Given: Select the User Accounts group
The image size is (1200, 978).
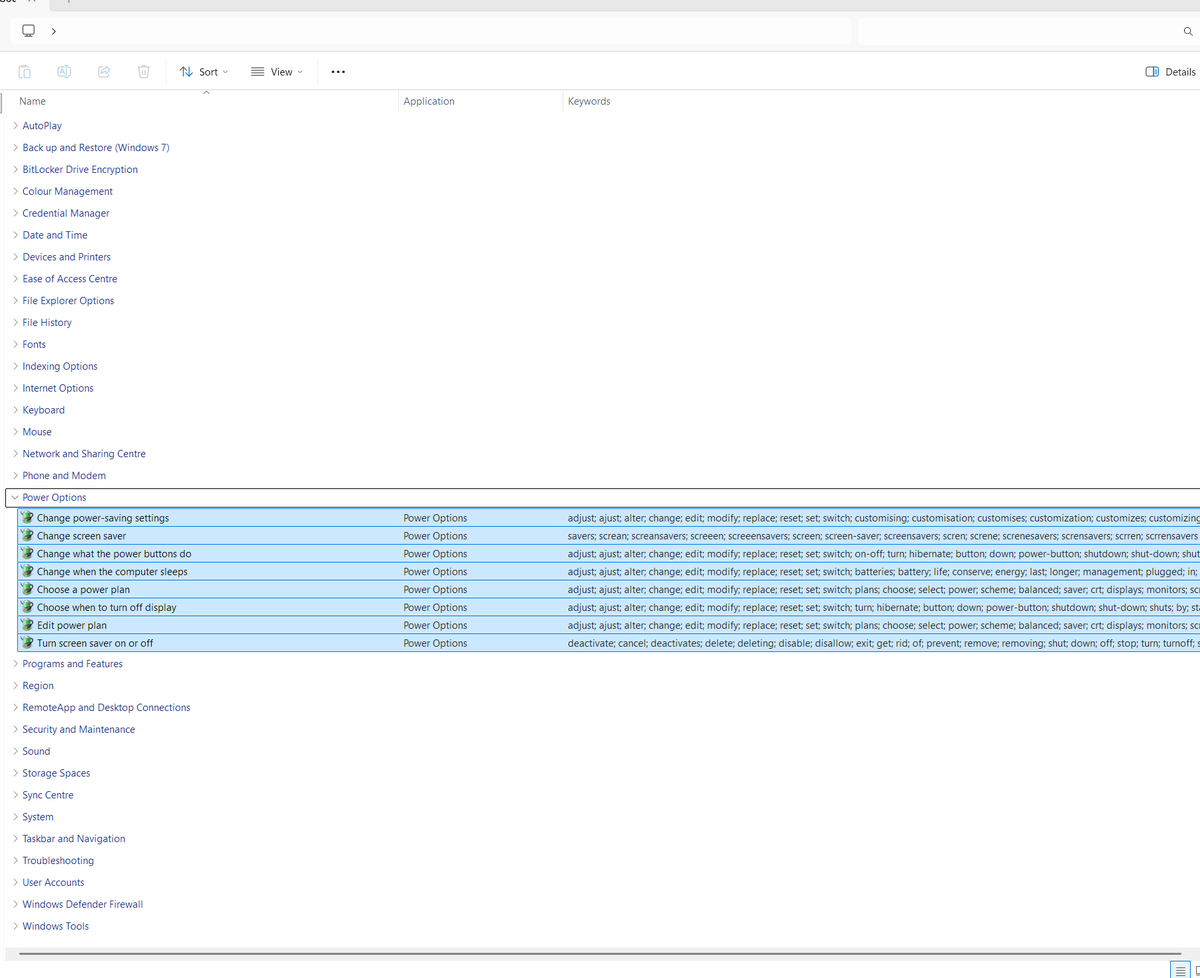Looking at the screenshot, I should 53,883.
